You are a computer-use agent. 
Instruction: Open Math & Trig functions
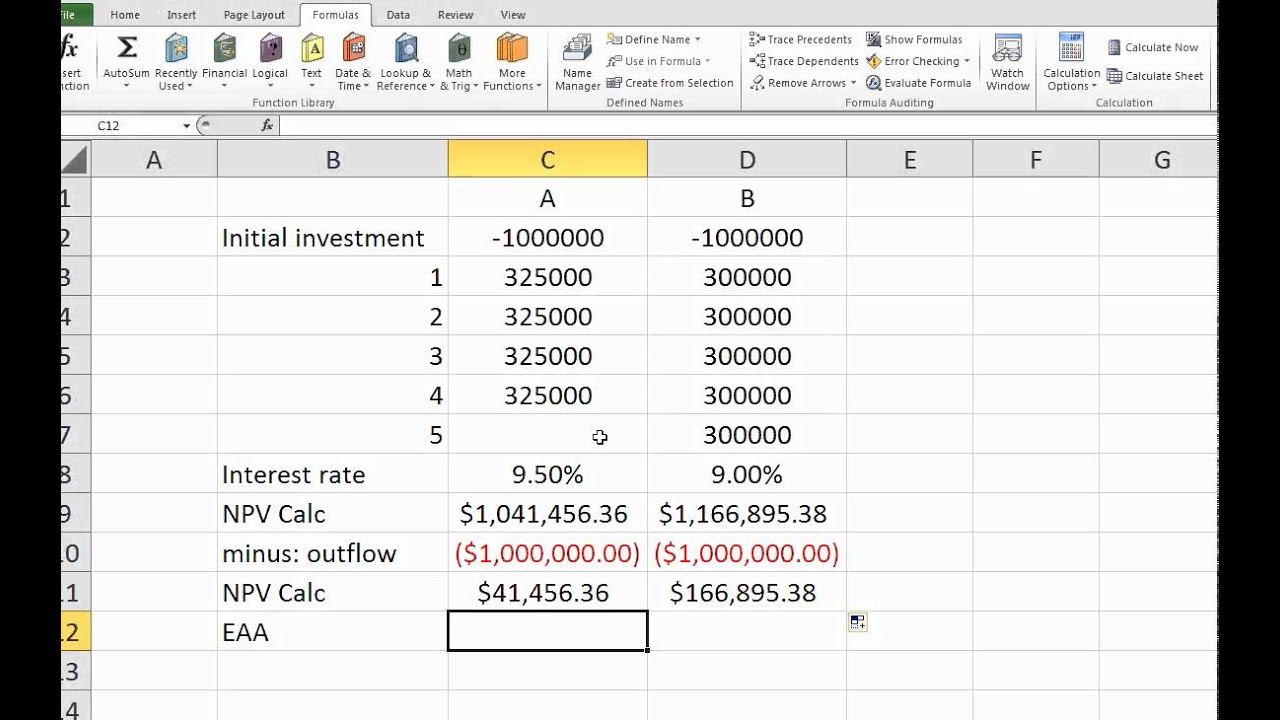(x=459, y=62)
